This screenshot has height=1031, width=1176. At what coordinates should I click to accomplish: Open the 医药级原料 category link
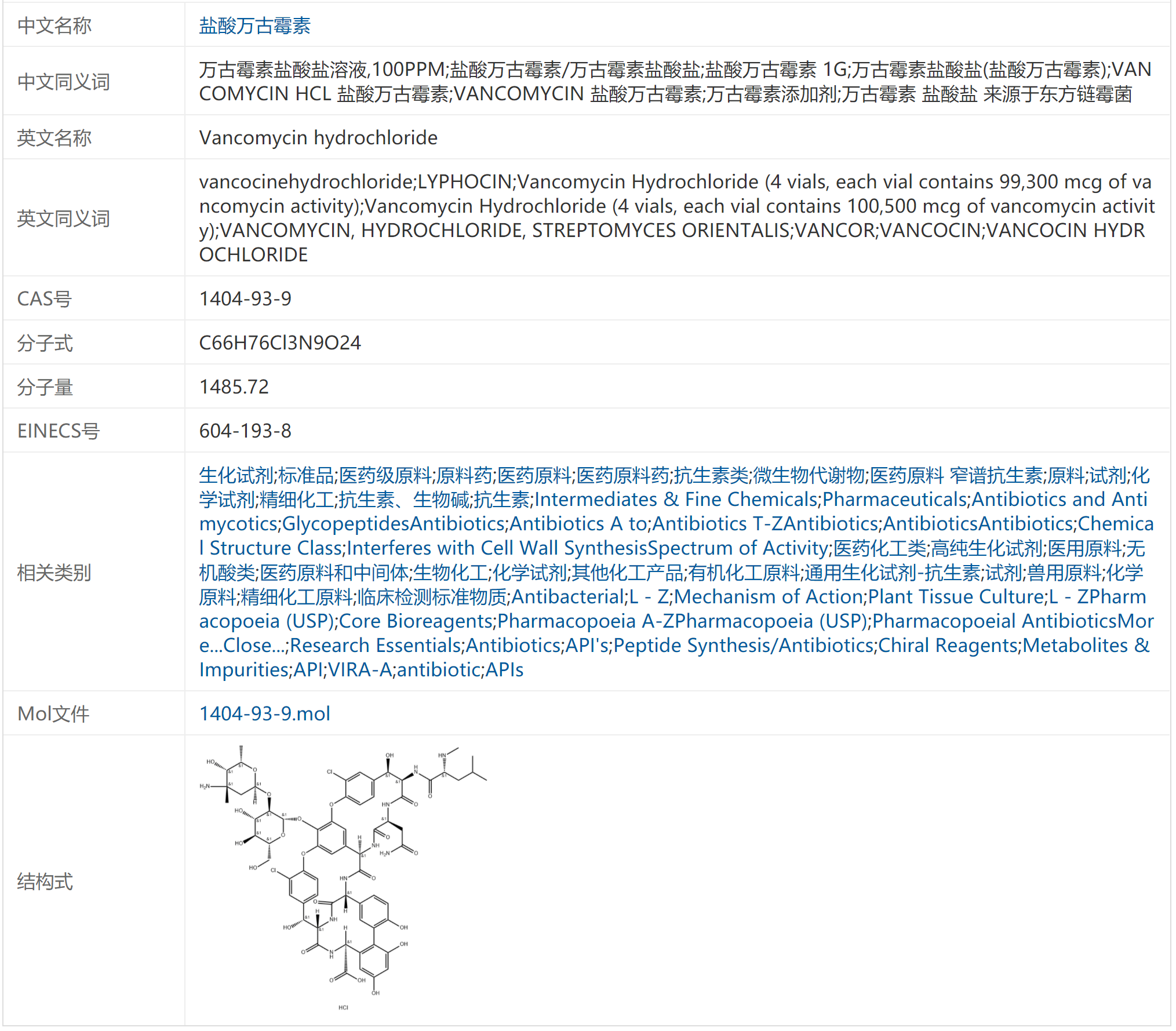point(385,475)
